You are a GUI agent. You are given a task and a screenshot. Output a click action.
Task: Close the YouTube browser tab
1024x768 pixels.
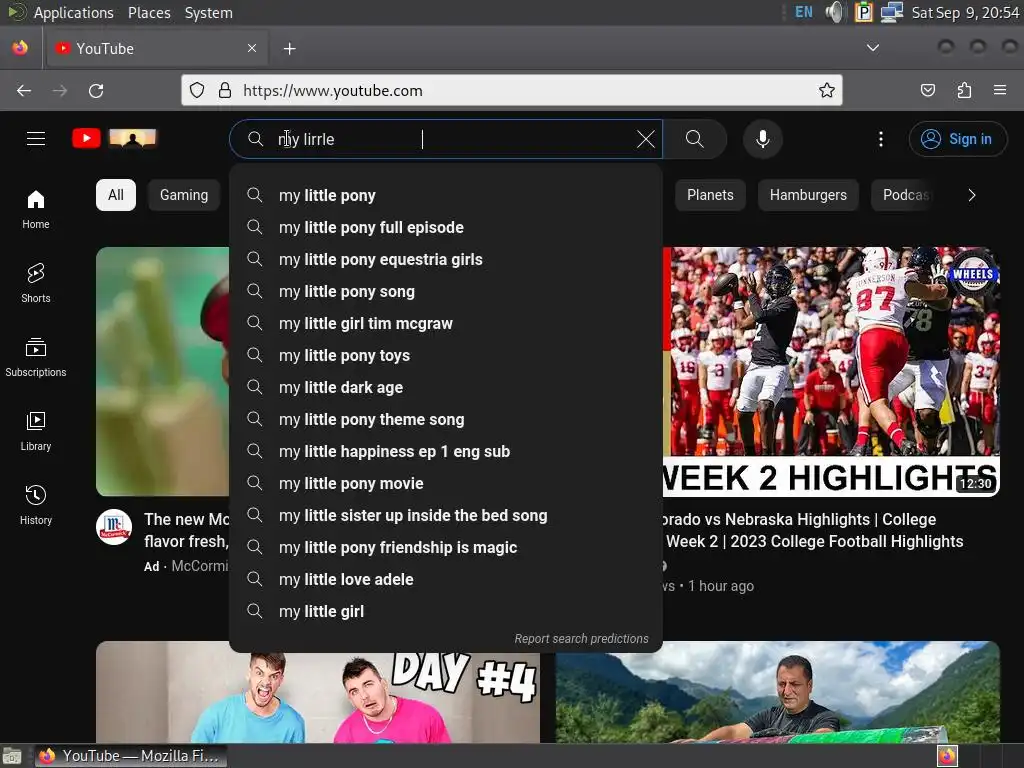tap(252, 48)
